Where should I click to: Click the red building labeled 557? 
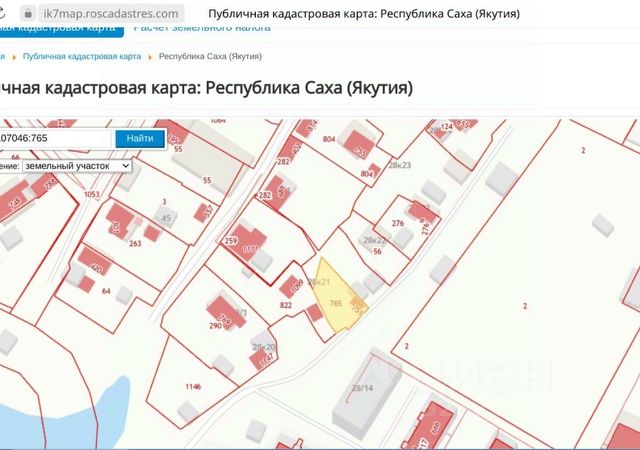point(204,212)
